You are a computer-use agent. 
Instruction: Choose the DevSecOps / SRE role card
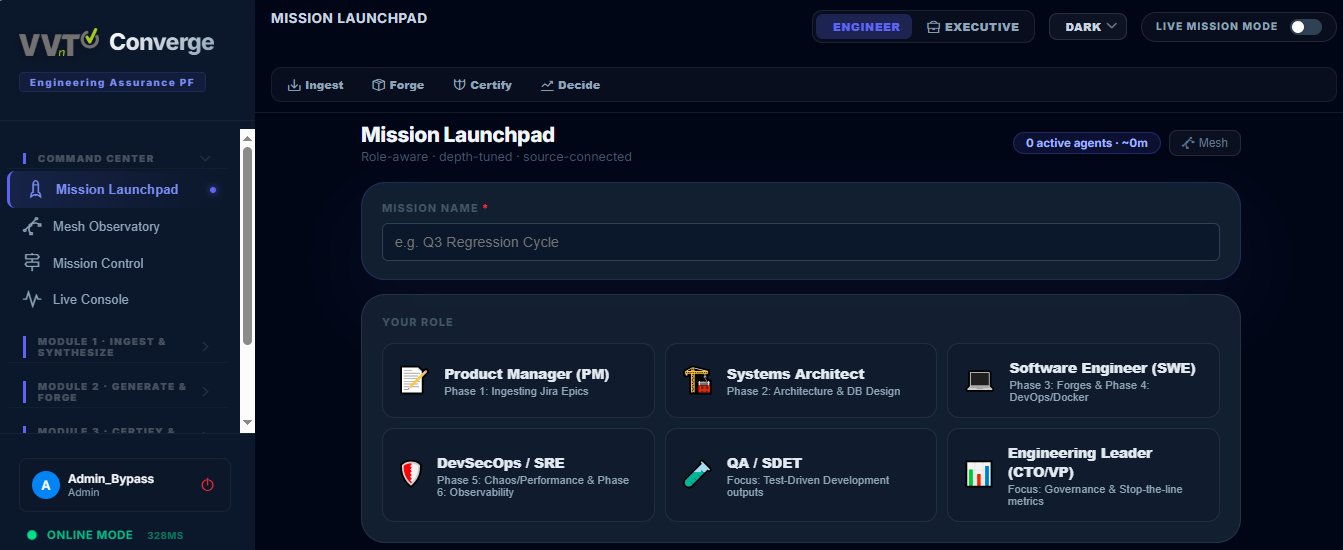click(518, 475)
